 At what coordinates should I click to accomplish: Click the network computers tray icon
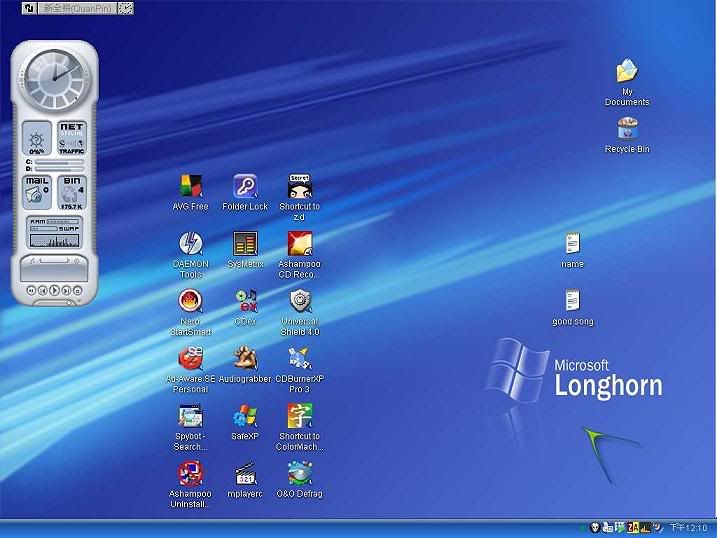(607, 527)
